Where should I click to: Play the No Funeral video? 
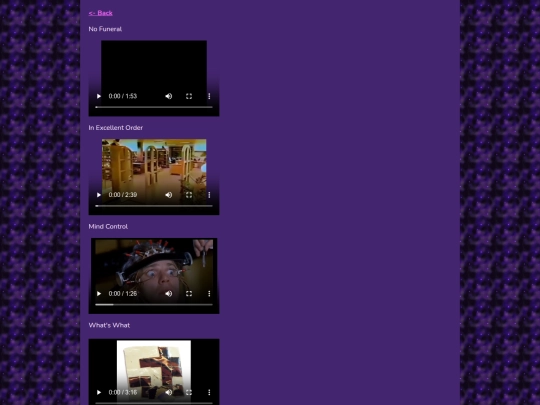[99, 96]
